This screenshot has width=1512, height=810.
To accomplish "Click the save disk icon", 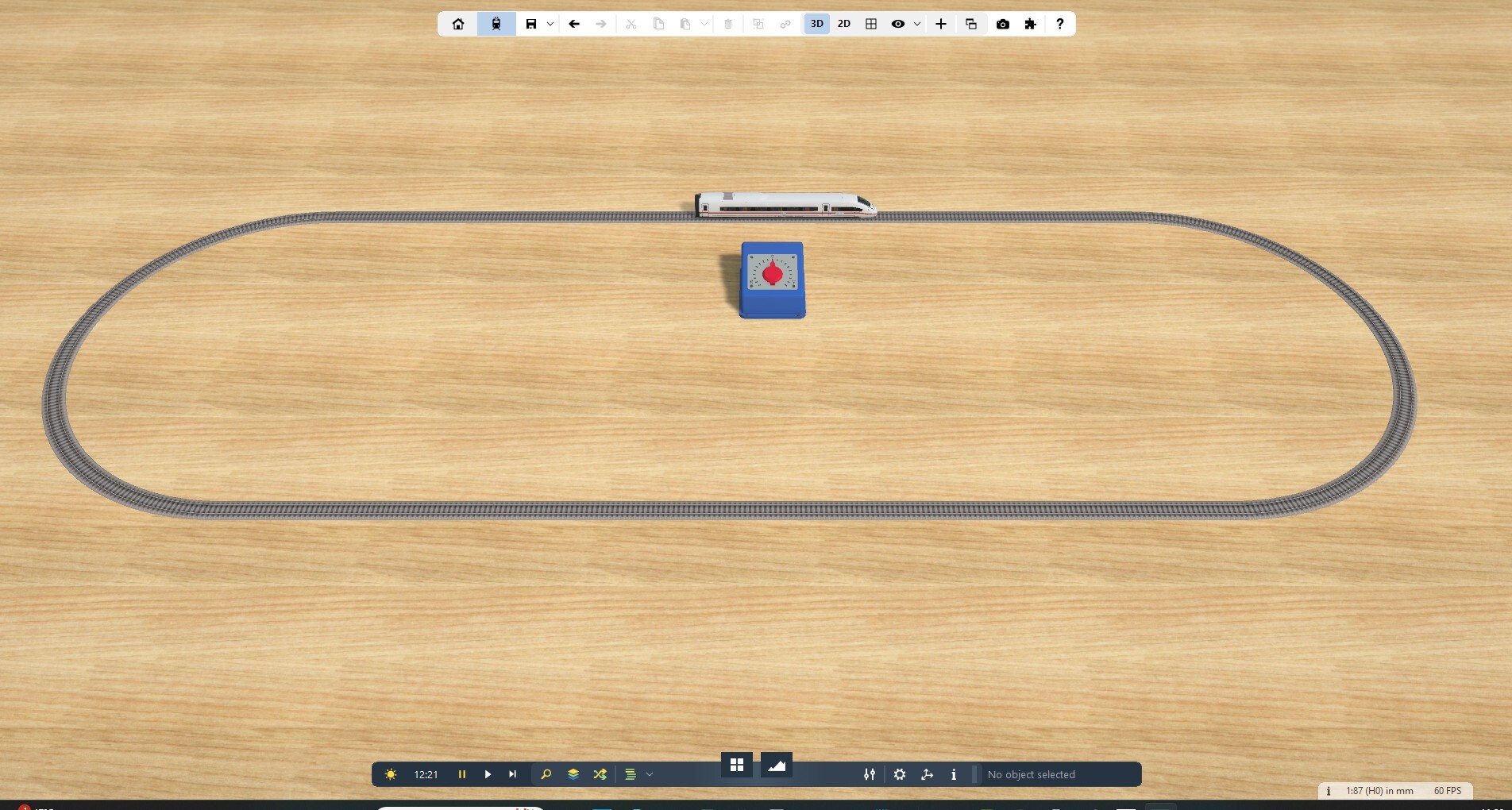I will pyautogui.click(x=531, y=24).
